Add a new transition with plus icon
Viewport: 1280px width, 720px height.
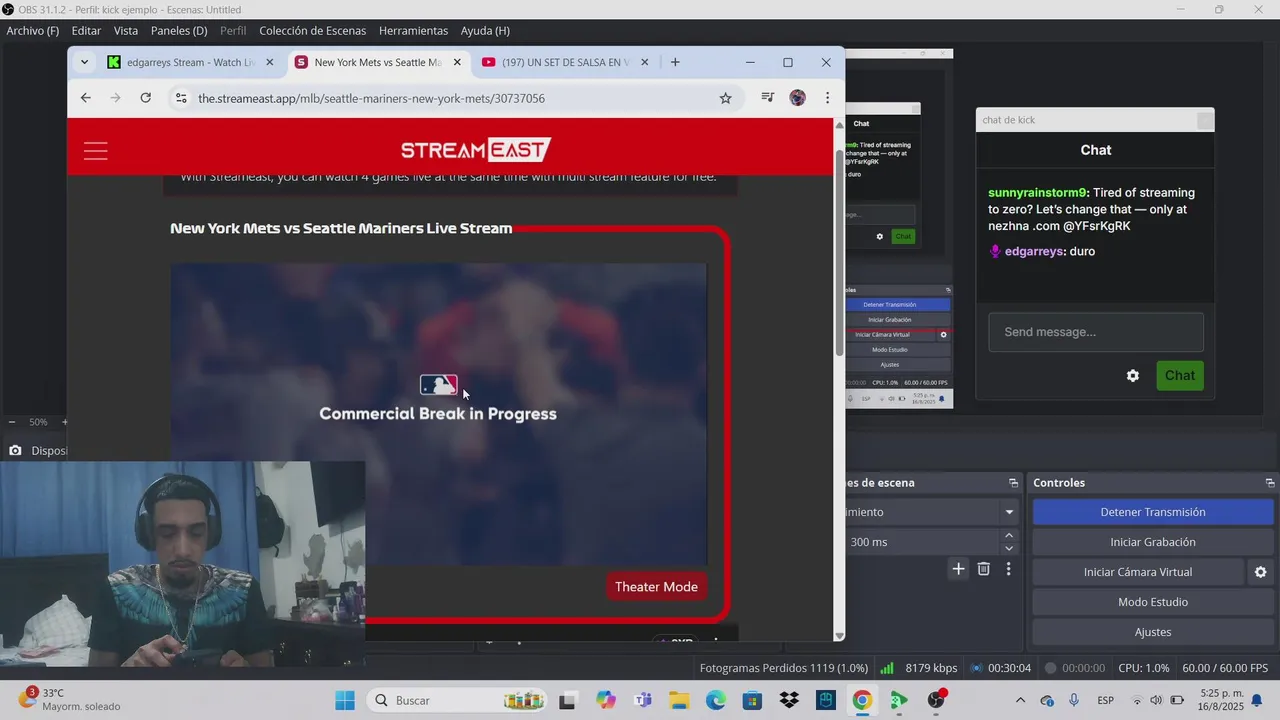click(x=958, y=569)
